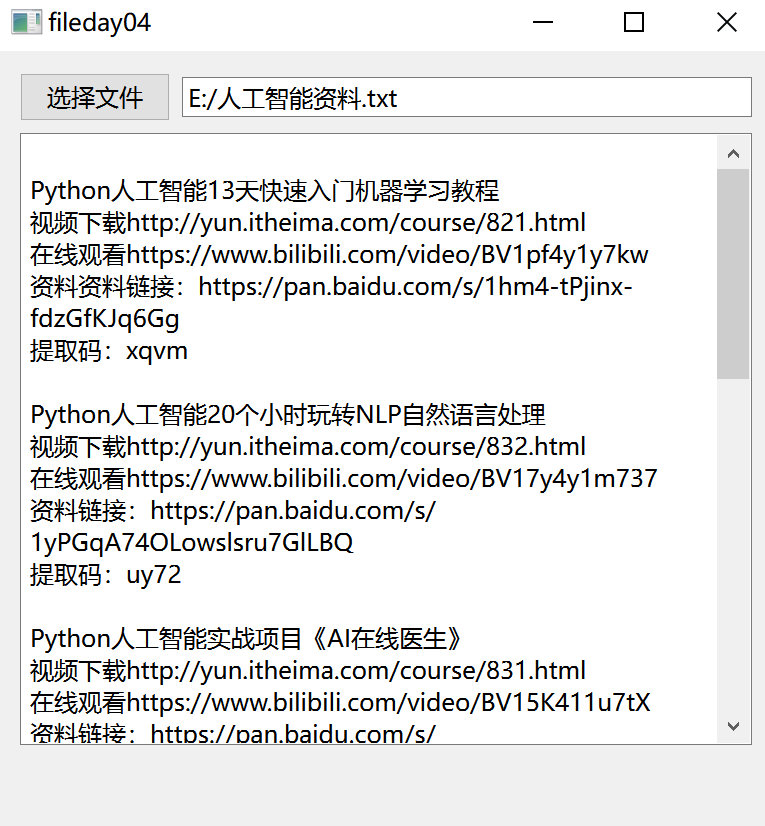This screenshot has width=765, height=826.
Task: Click the line 提取码：uy72
Action: pos(105,575)
